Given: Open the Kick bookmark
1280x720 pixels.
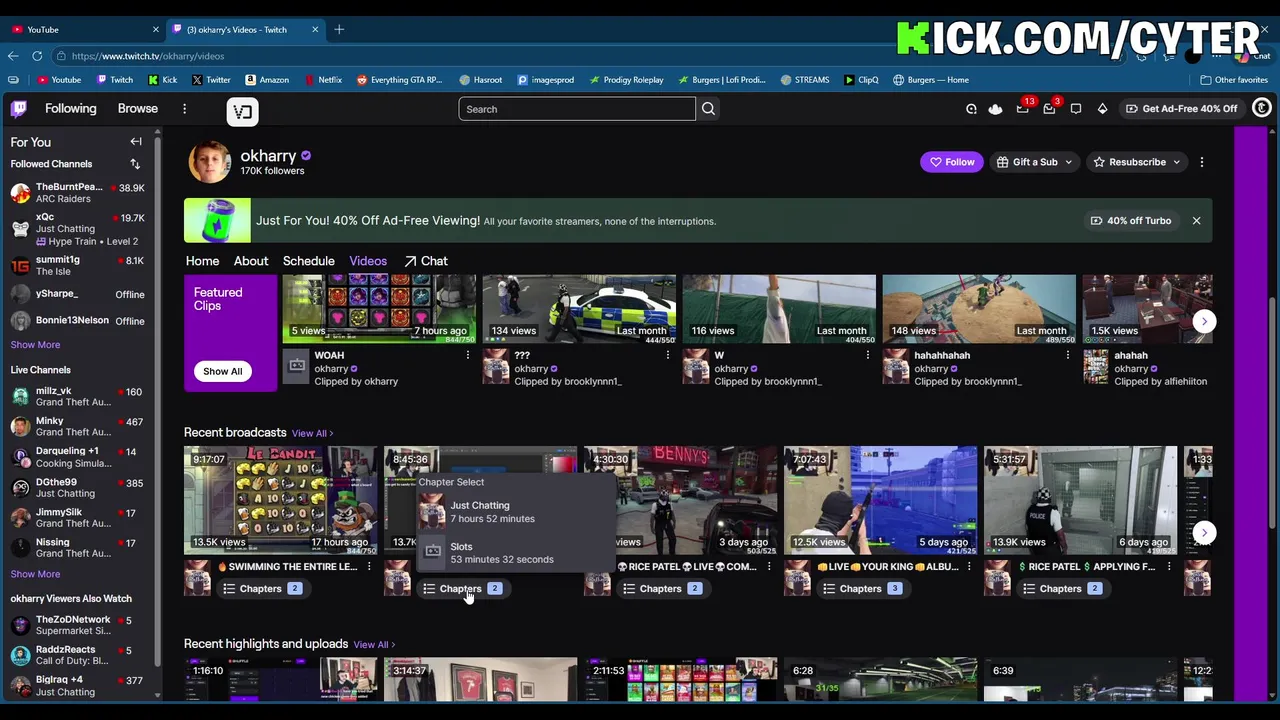Looking at the screenshot, I should [x=162, y=80].
